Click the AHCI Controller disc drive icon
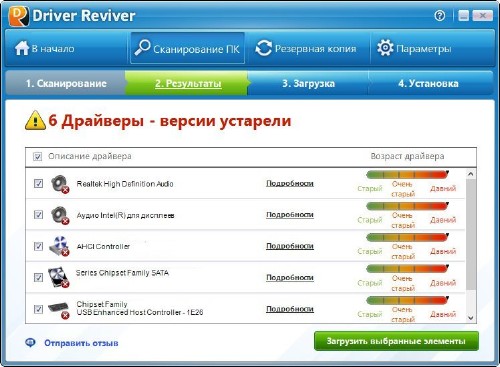The height and width of the screenshot is (367, 500). click(59, 246)
